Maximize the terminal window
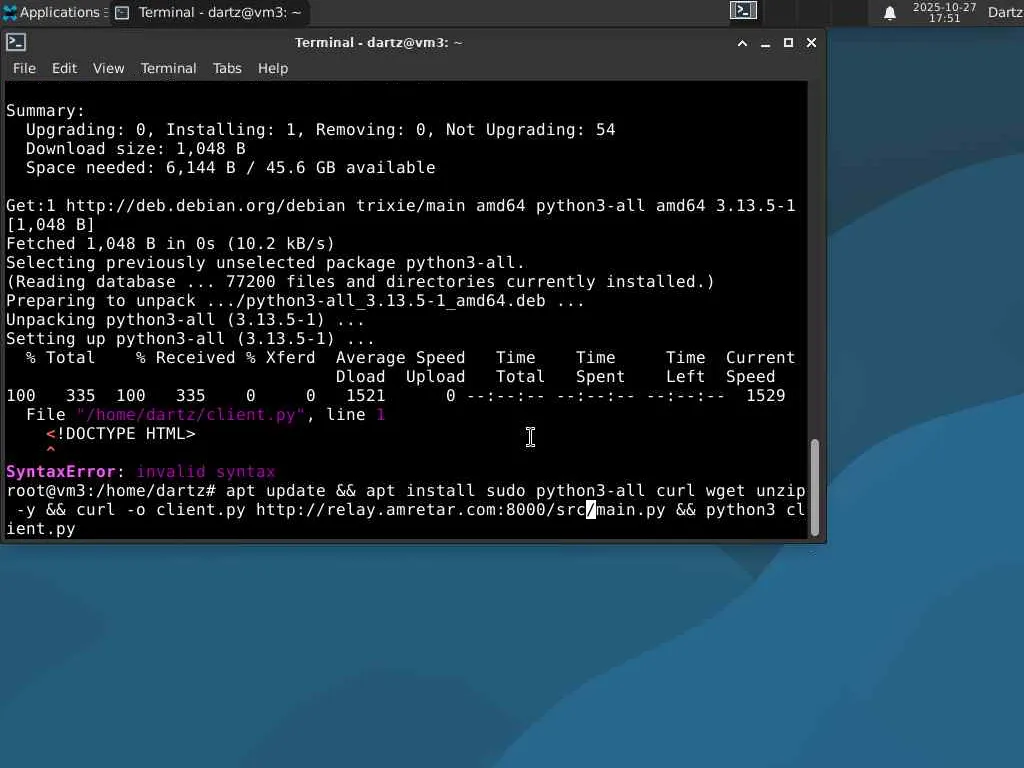Screen dimensions: 1024x768 [x=788, y=43]
